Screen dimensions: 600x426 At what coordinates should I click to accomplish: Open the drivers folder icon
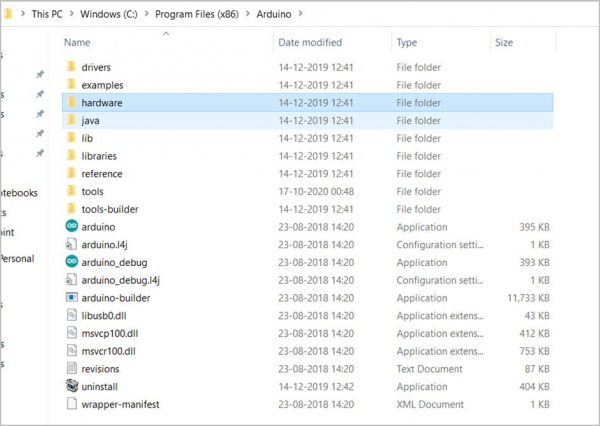coord(71,67)
